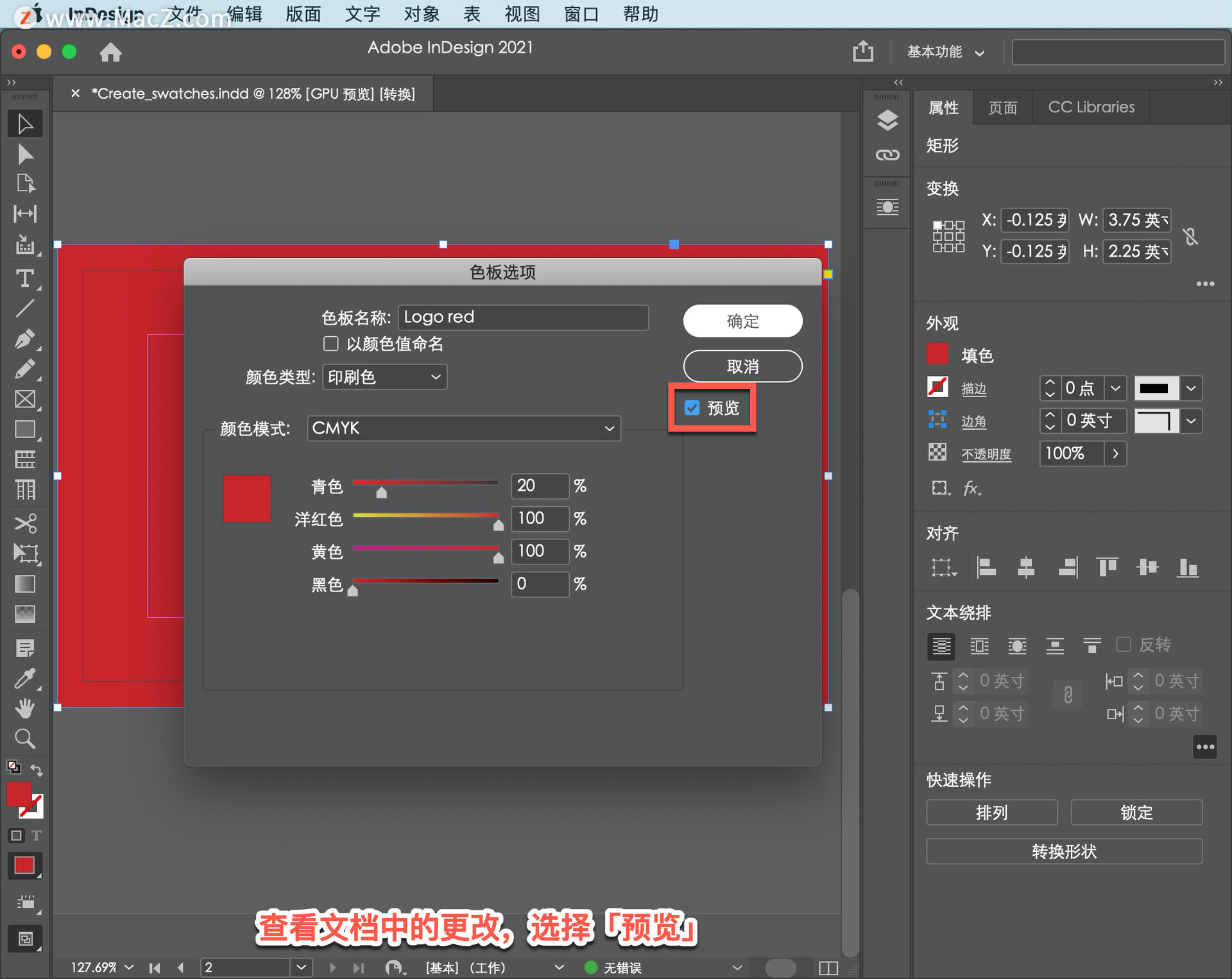Toggle the 预览 preview checkbox
The height and width of the screenshot is (979, 1232).
pos(692,408)
